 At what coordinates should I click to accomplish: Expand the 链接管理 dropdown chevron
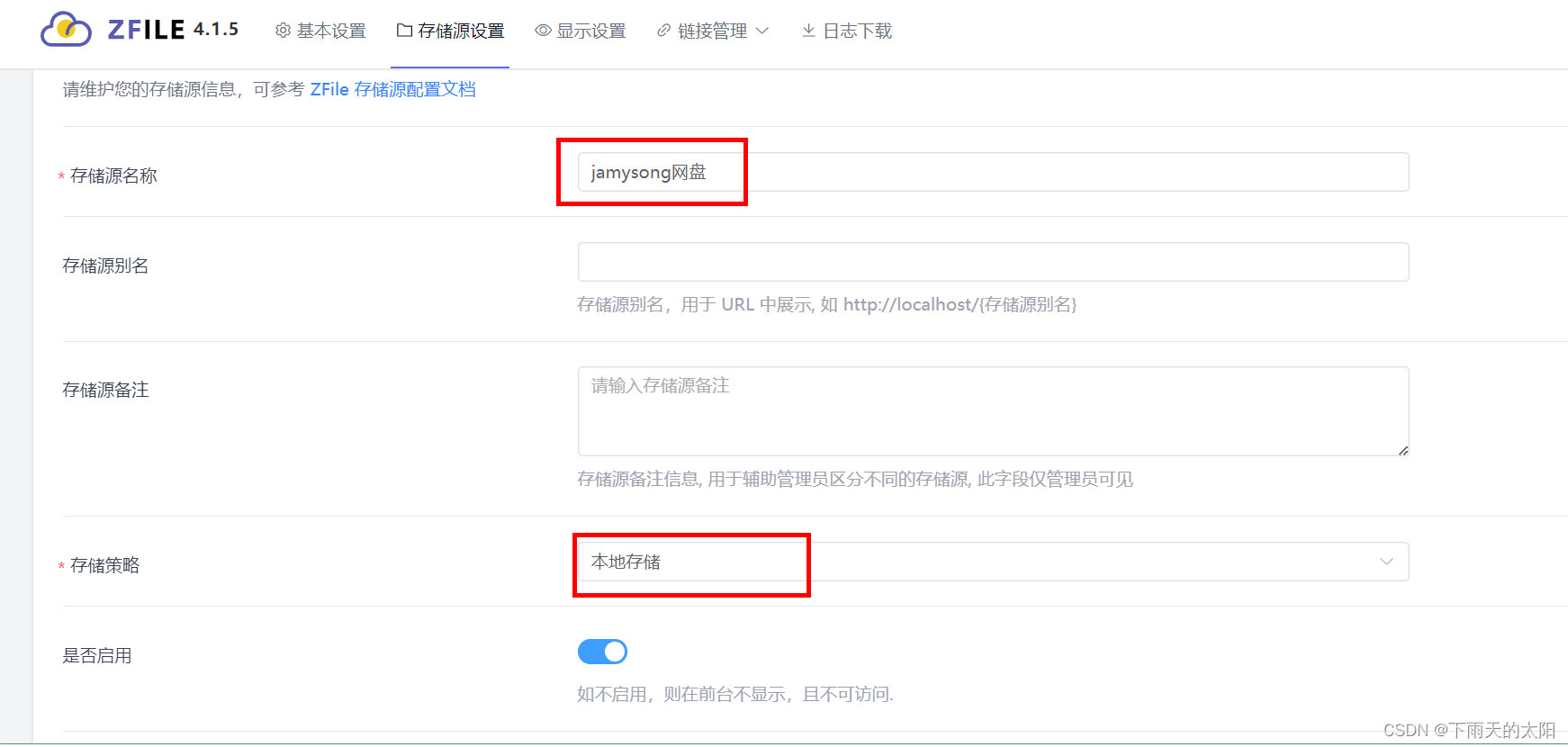(x=762, y=31)
